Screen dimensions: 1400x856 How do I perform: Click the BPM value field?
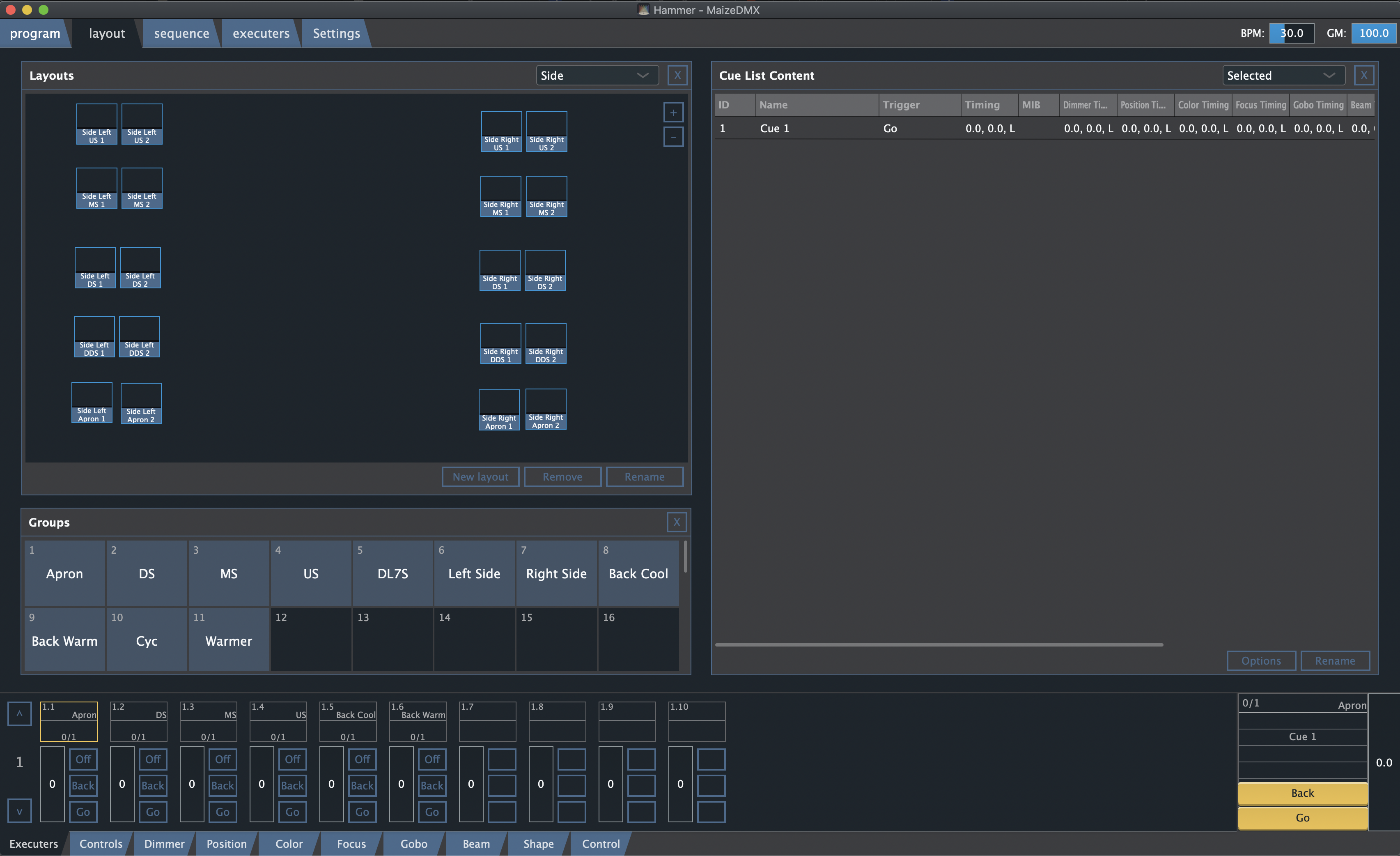click(1291, 33)
